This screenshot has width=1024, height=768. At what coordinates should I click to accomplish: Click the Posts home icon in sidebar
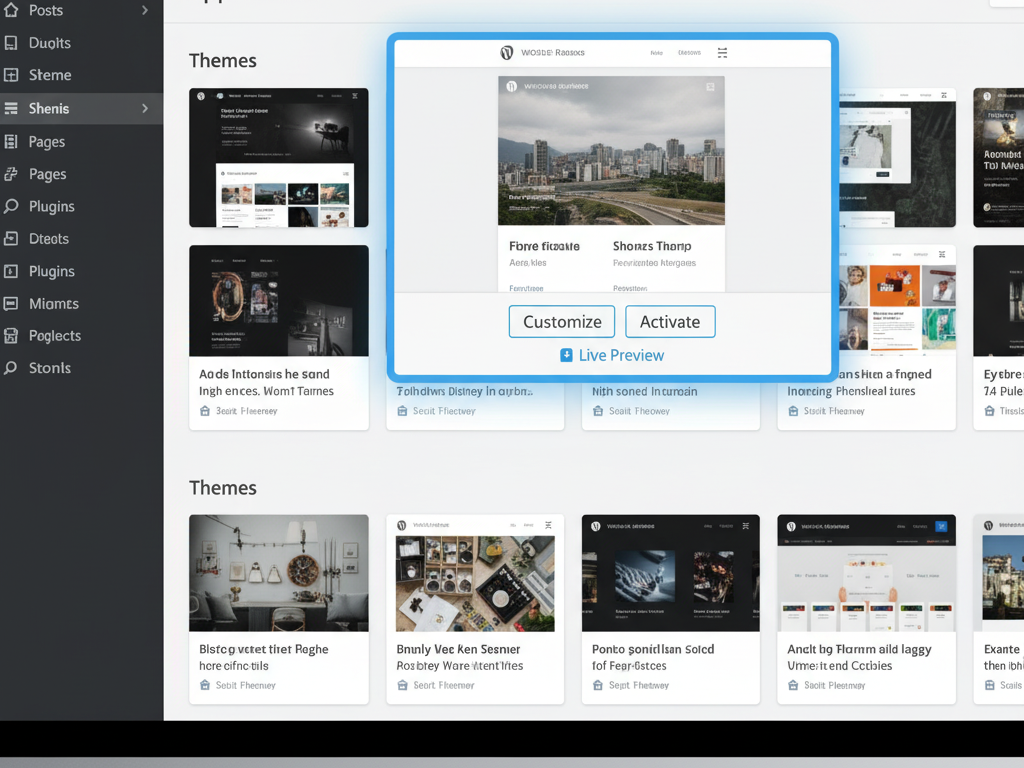(11, 10)
